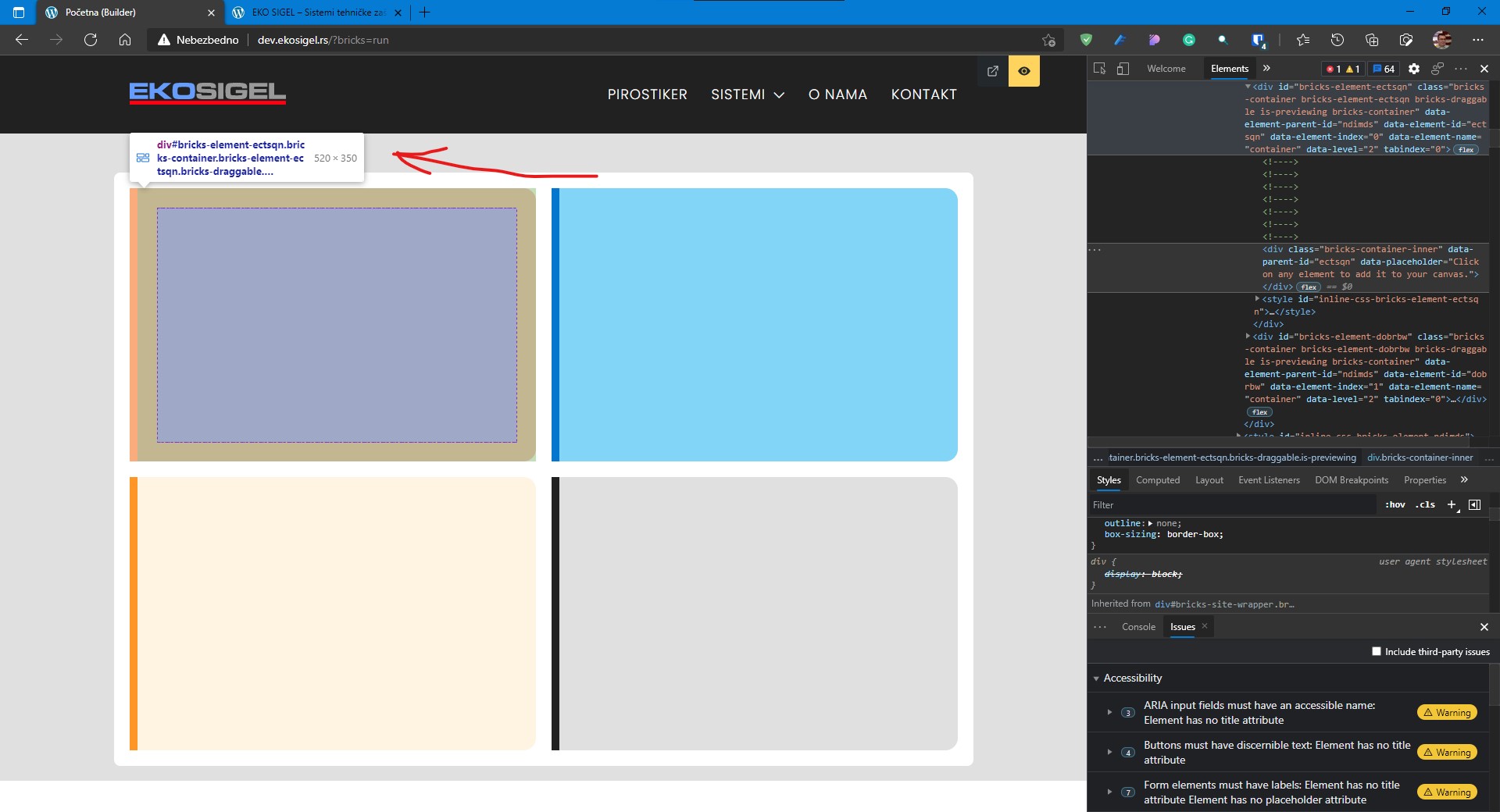
Task: Open the Grammarly extension icon
Action: pyautogui.click(x=1189, y=40)
